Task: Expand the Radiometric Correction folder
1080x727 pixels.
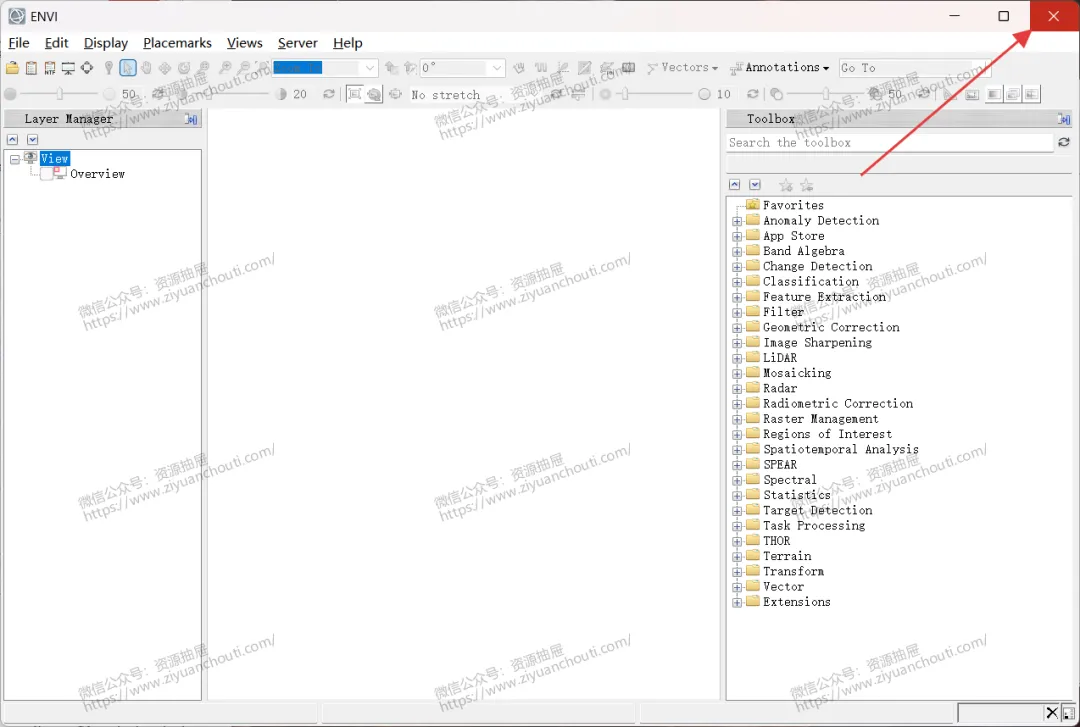Action: click(737, 404)
